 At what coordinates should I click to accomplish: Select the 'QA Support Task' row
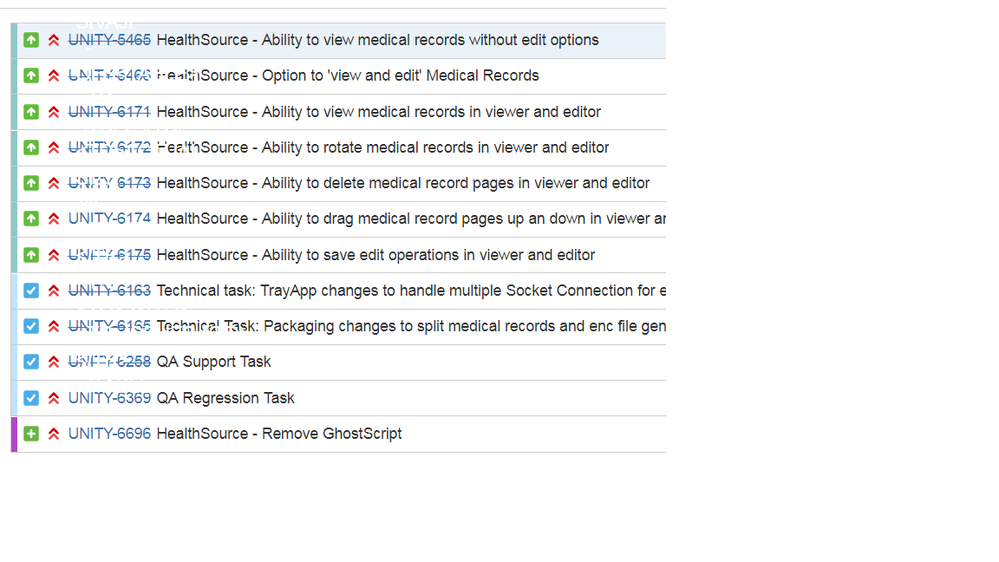338,362
